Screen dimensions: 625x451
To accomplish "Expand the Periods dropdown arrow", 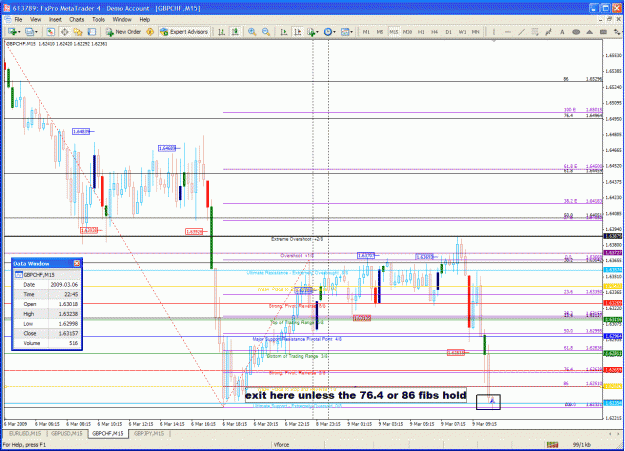I will (334, 32).
